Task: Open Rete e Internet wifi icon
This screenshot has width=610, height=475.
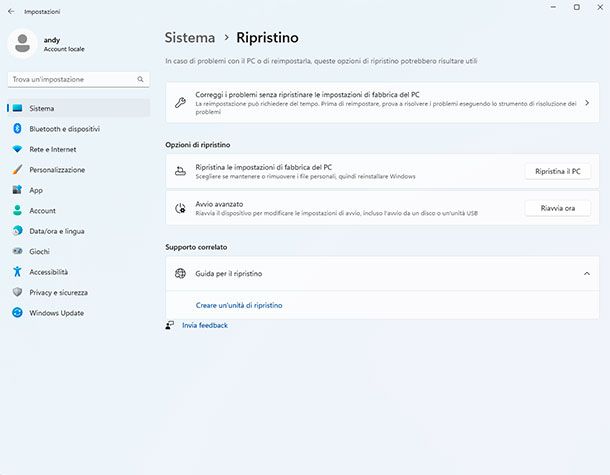Action: pos(17,149)
